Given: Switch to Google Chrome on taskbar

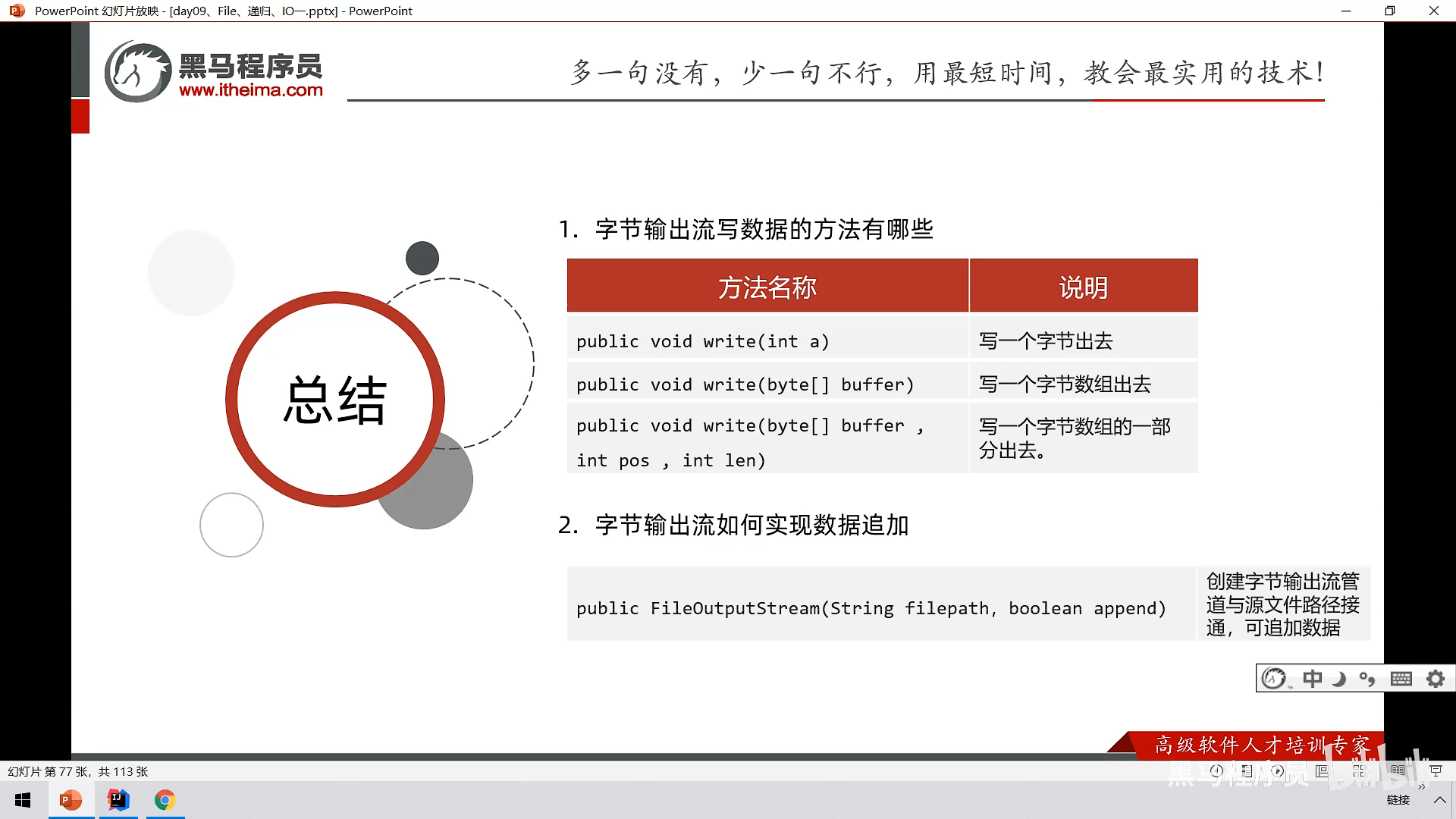Looking at the screenshot, I should 165,800.
